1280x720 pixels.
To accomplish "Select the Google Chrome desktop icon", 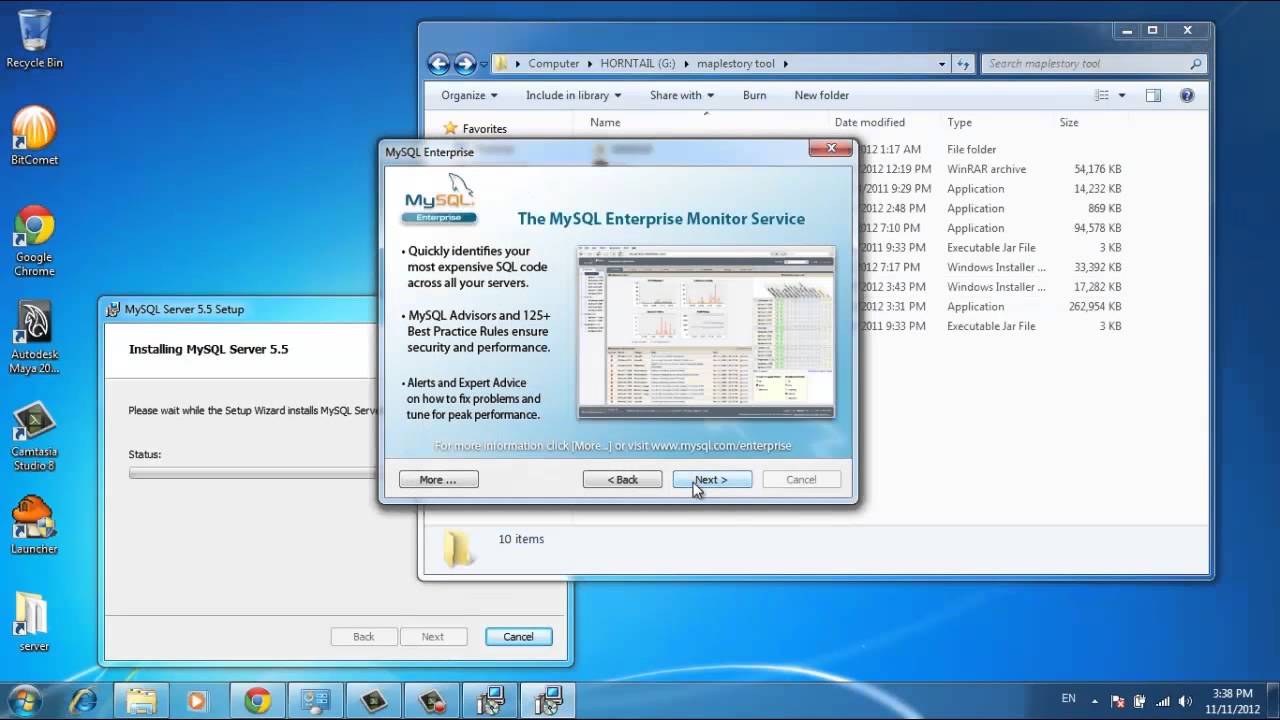I will 34,241.
